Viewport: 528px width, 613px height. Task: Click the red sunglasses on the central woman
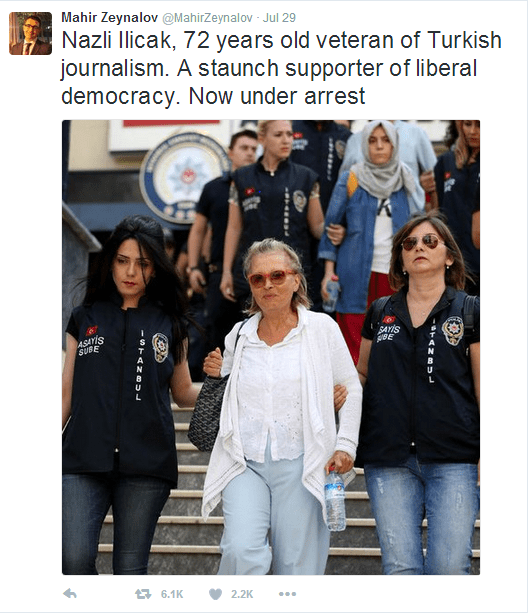tap(272, 278)
